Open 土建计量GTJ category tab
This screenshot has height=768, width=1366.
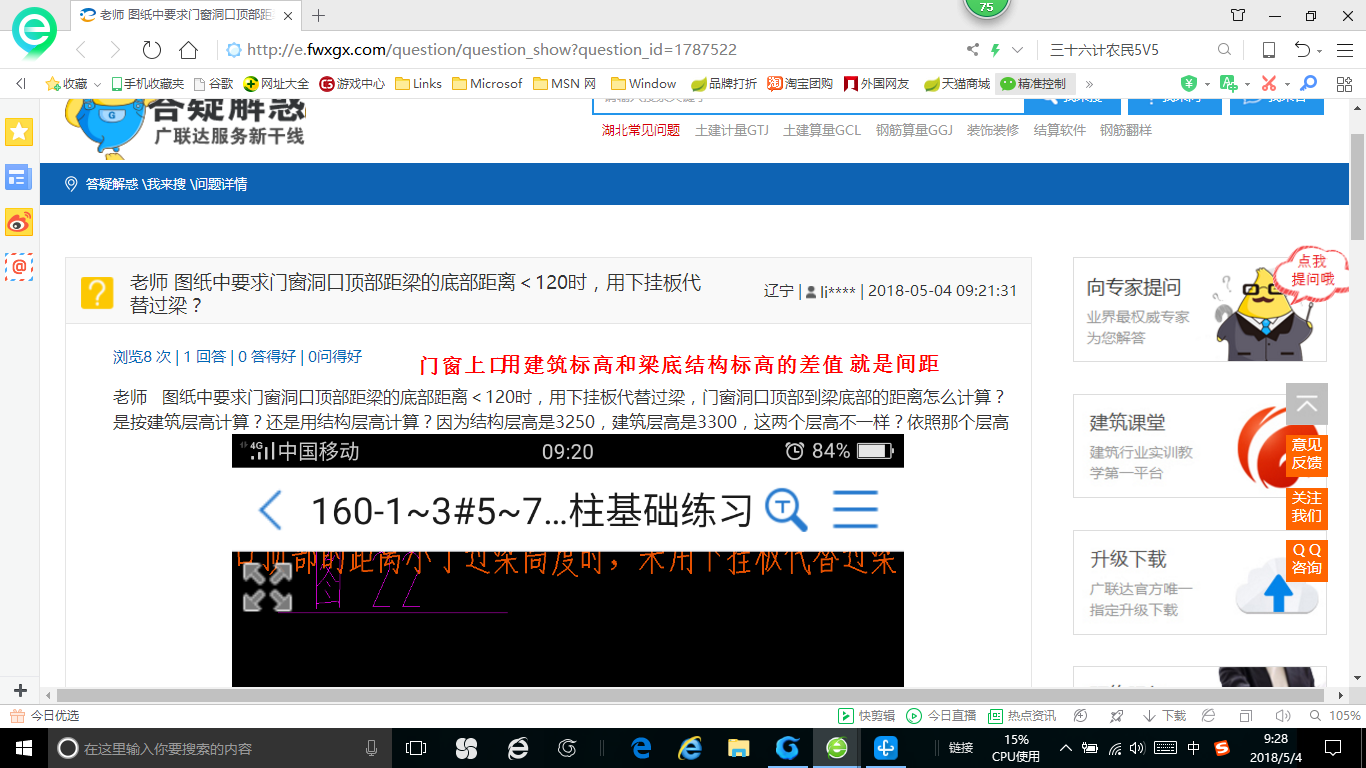point(732,130)
